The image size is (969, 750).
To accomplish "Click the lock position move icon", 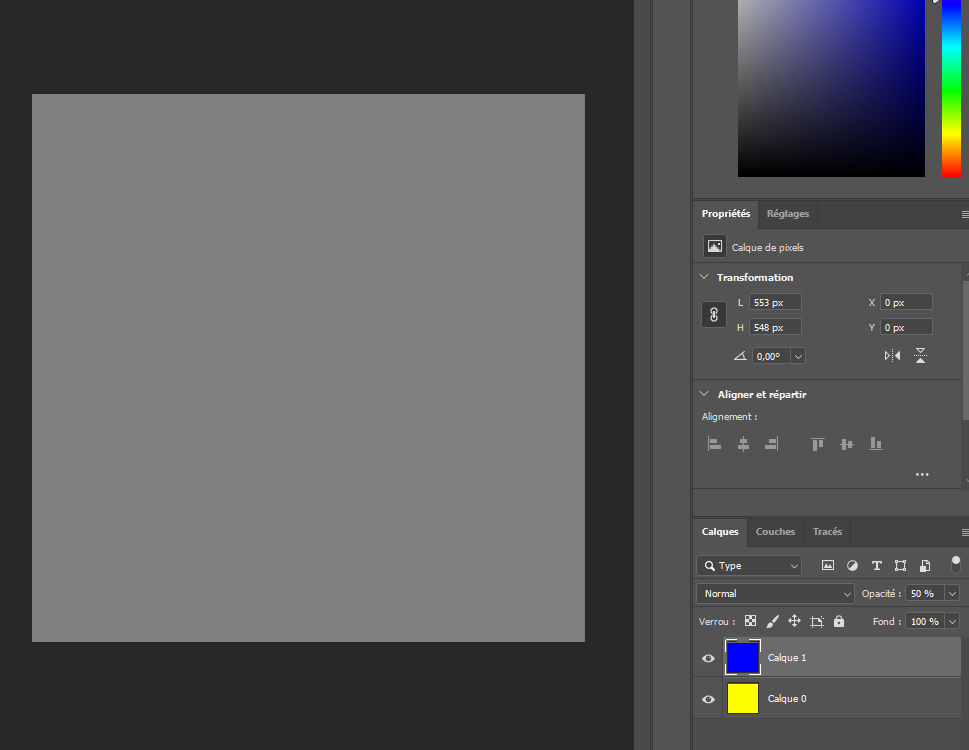I will [x=794, y=621].
